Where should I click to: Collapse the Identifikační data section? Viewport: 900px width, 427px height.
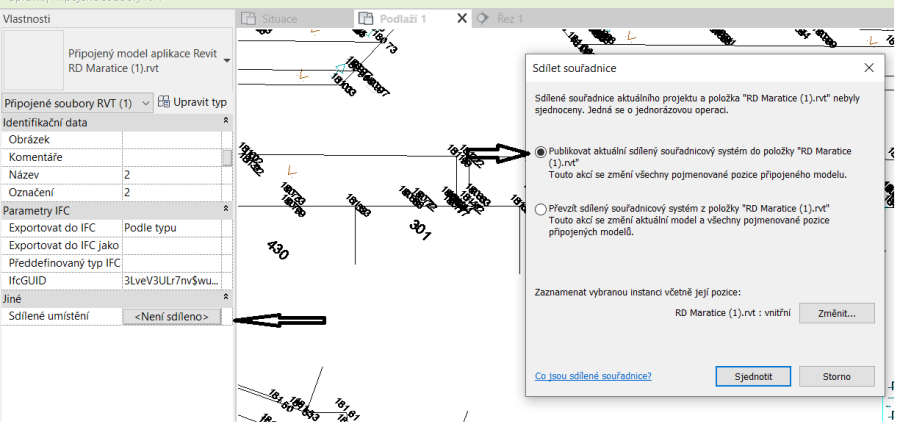(x=226, y=121)
